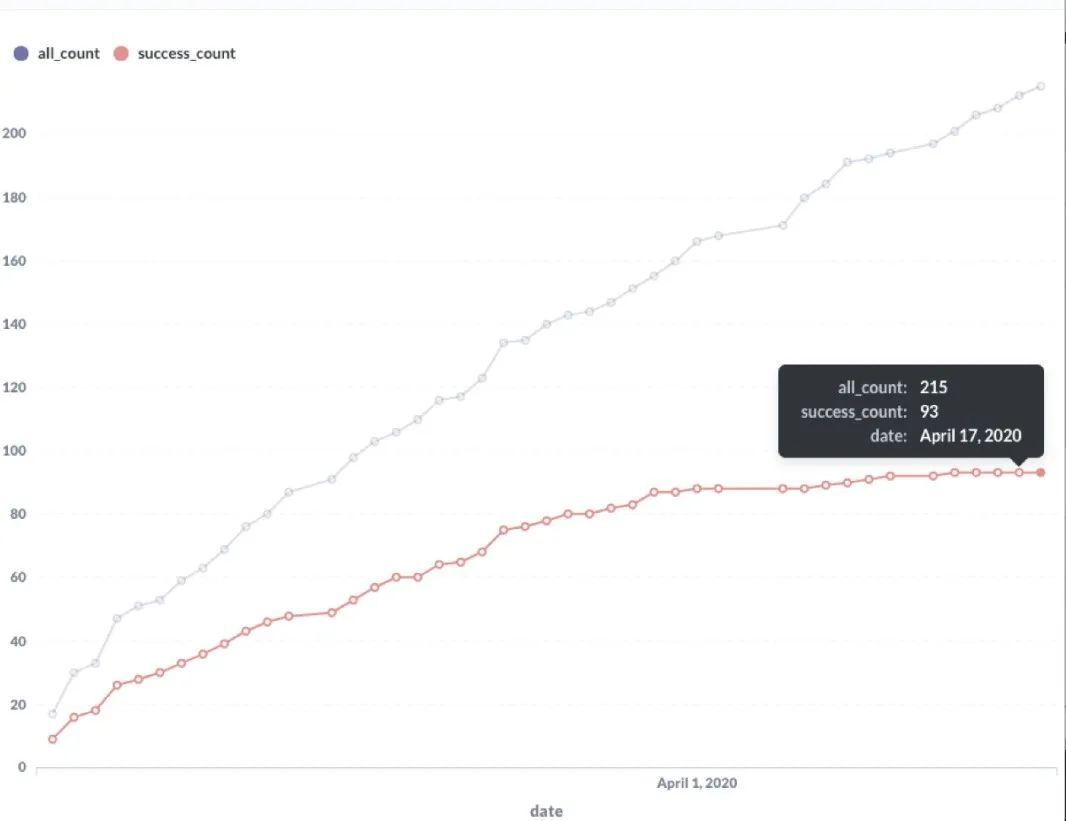The height and width of the screenshot is (821, 1066).
Task: Select the last all_count data point
Action: pyautogui.click(x=1041, y=86)
